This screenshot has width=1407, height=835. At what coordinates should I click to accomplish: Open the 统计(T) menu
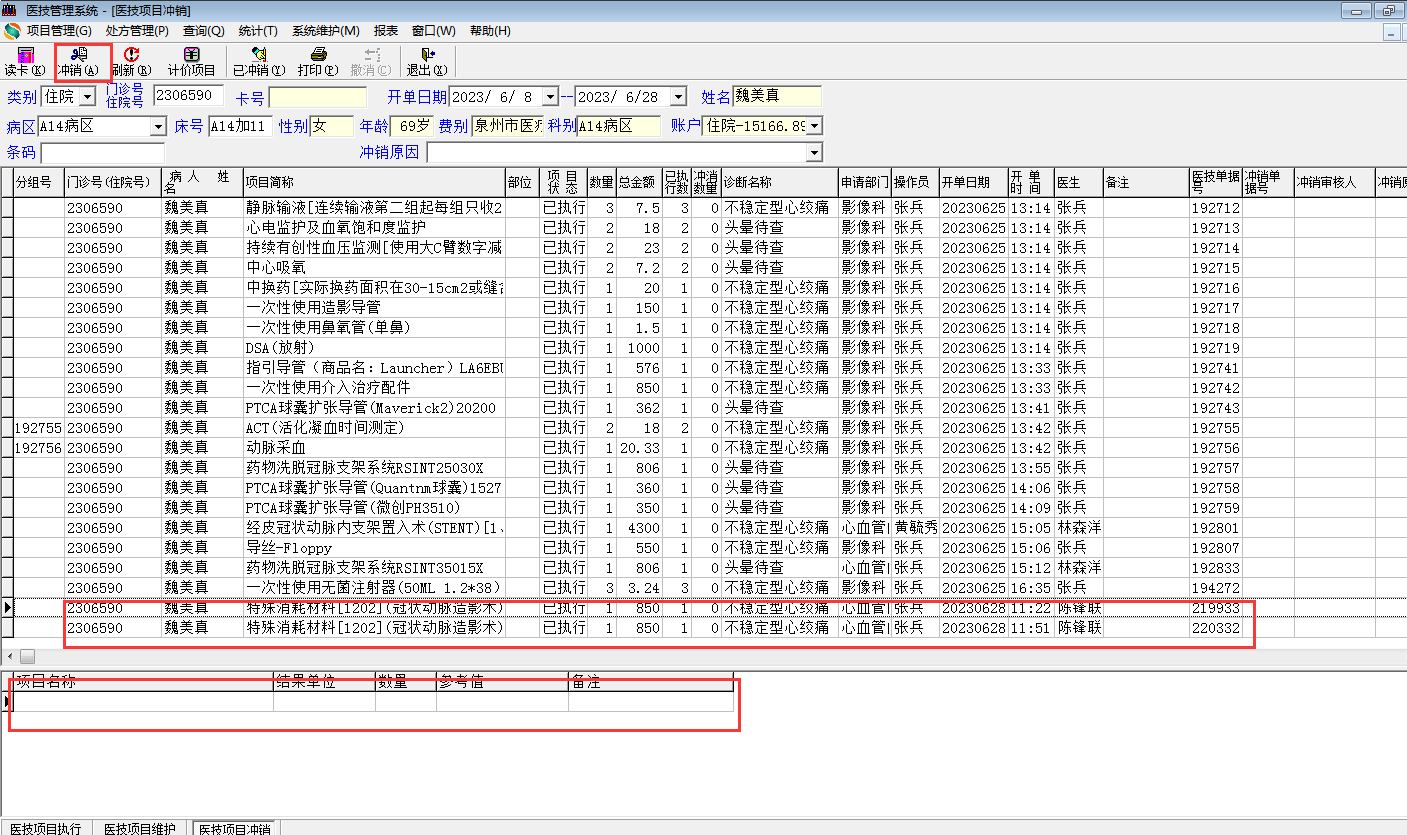click(x=258, y=31)
